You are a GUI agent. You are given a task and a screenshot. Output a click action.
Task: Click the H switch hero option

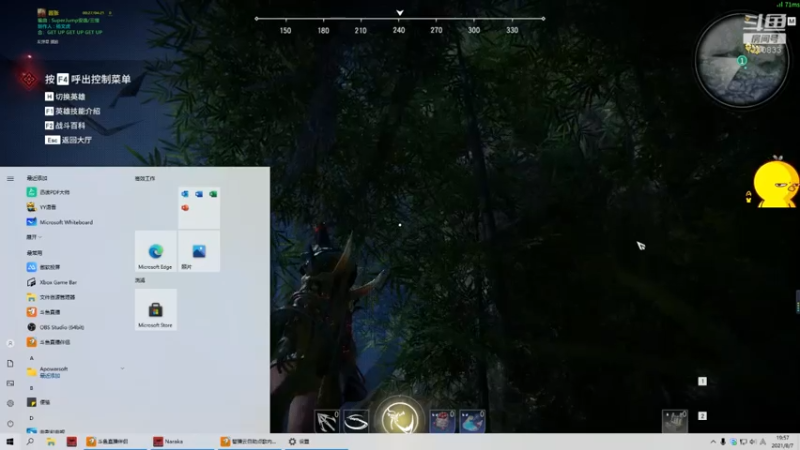coord(65,96)
